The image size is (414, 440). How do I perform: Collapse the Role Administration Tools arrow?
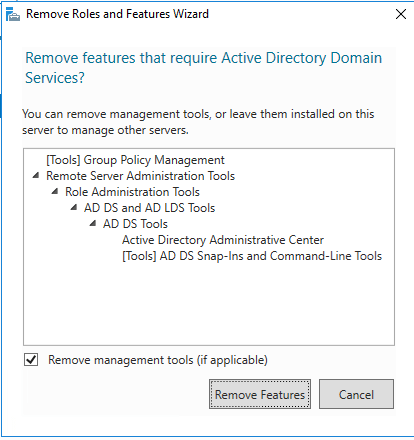point(55,191)
